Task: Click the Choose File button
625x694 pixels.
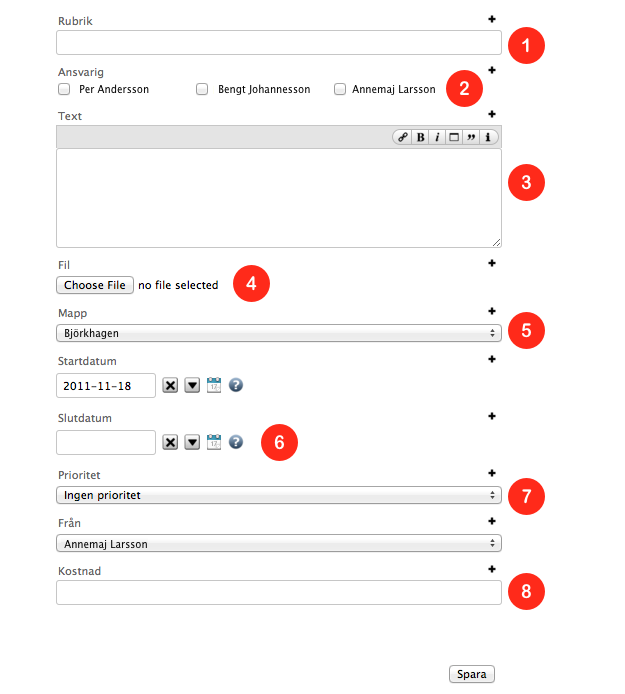Action: coord(95,285)
